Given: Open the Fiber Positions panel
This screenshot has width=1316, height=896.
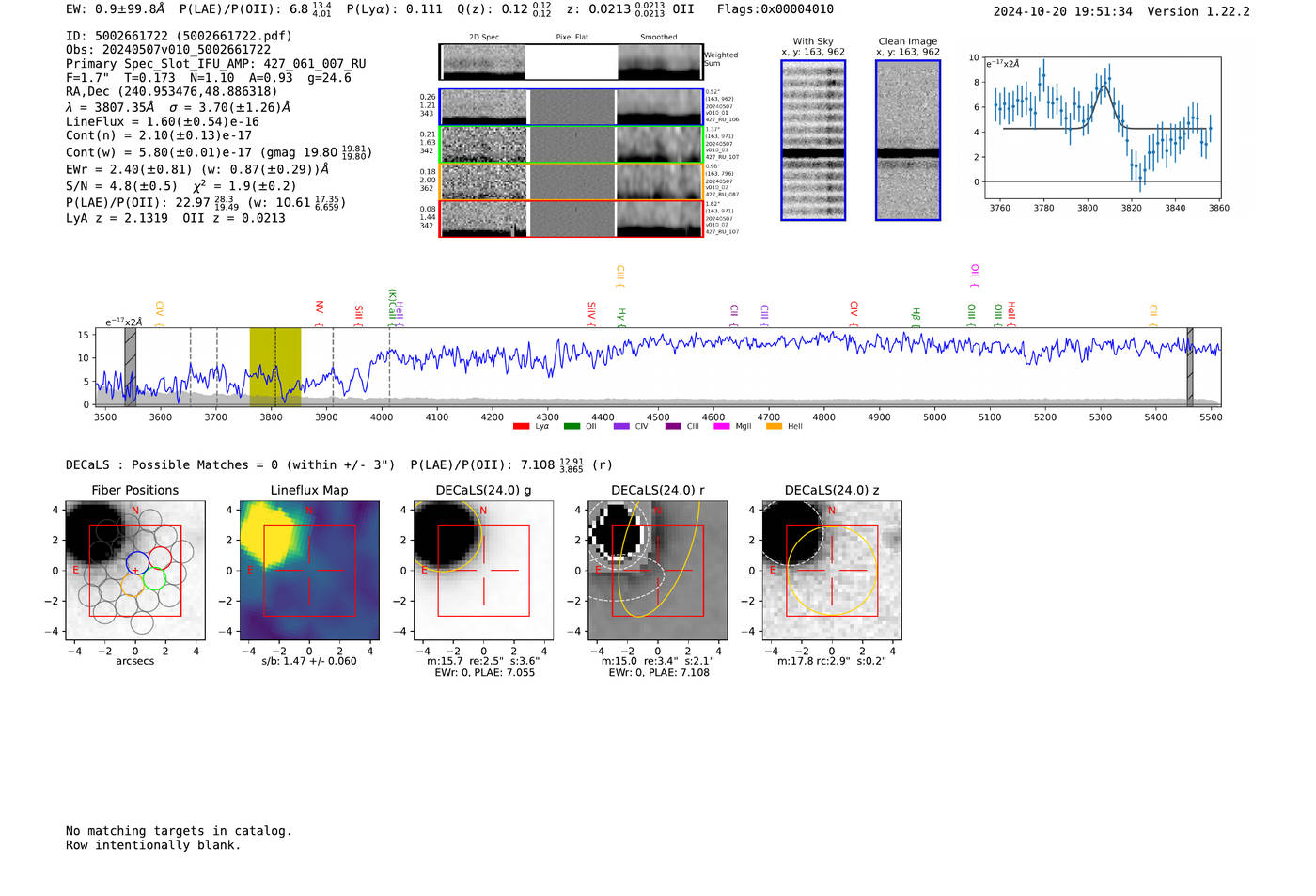Looking at the screenshot, I should coord(135,571).
